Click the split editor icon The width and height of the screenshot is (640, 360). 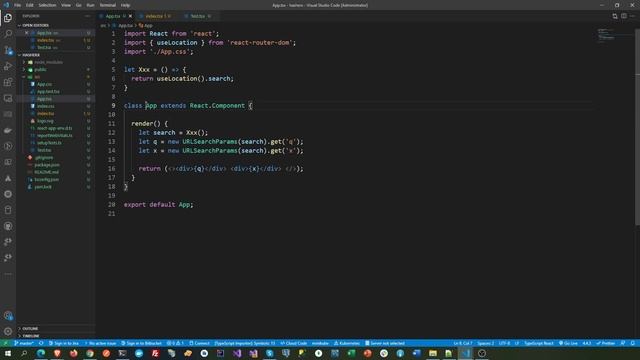624,16
